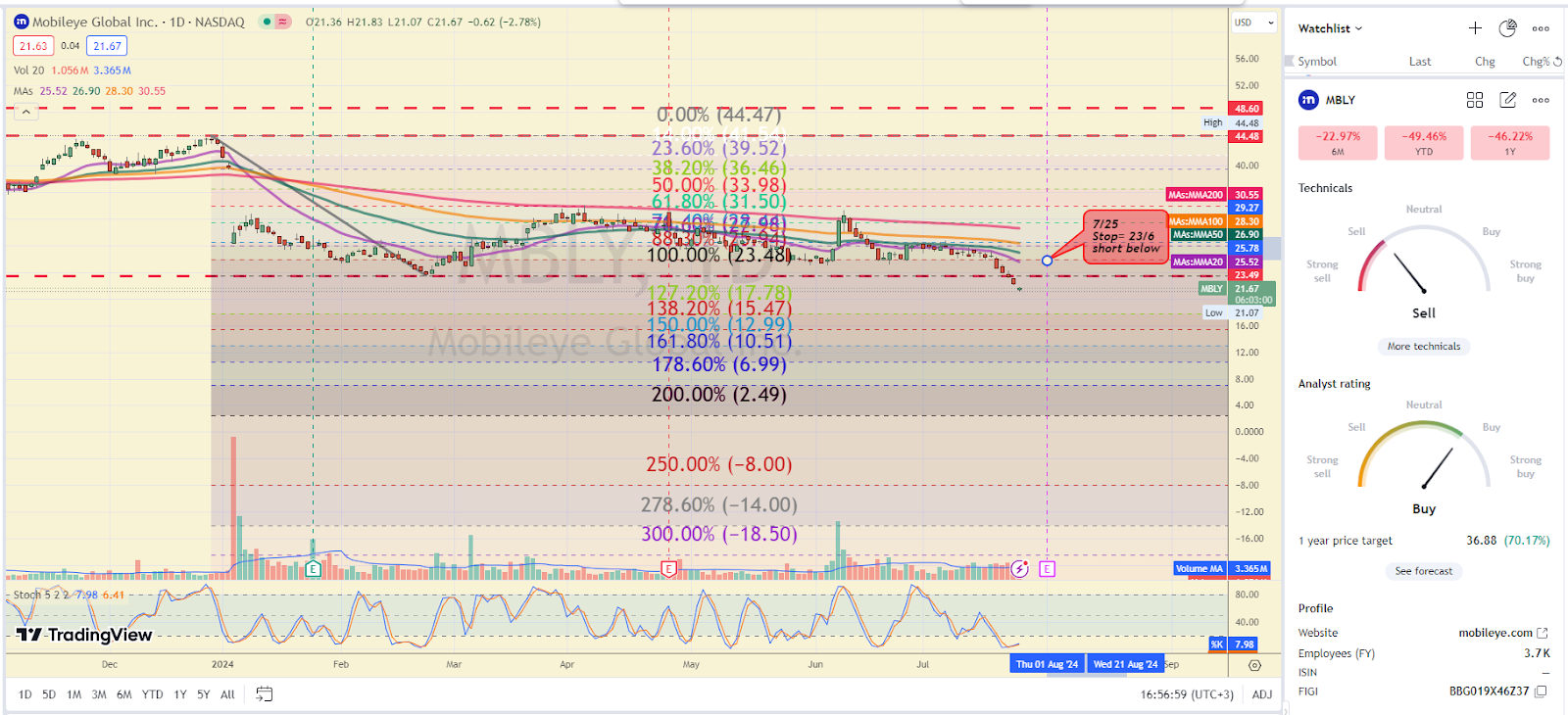
Task: Open the mobileye.com external link icon
Action: click(1543, 633)
